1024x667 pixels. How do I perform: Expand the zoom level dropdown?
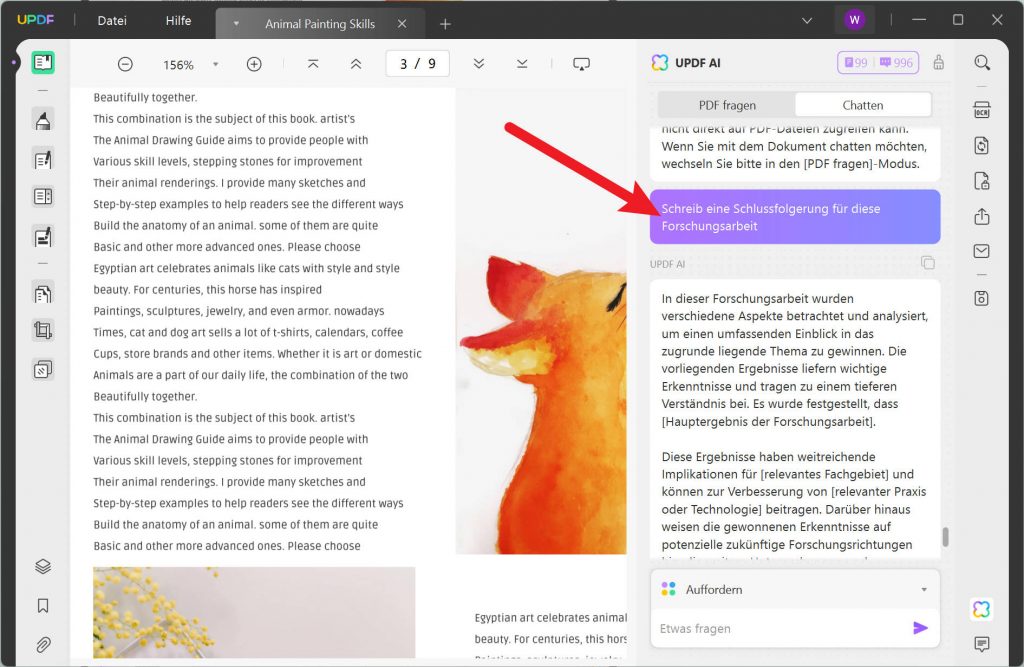(x=216, y=64)
